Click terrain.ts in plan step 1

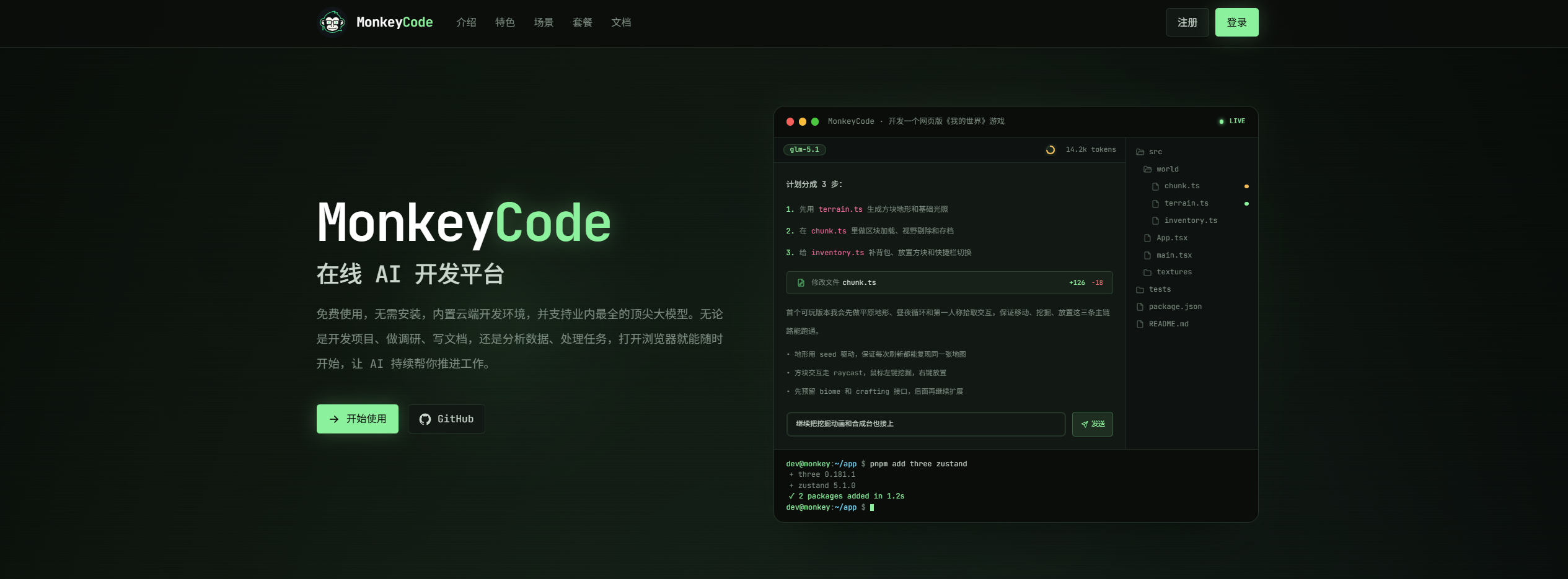[x=840, y=209]
